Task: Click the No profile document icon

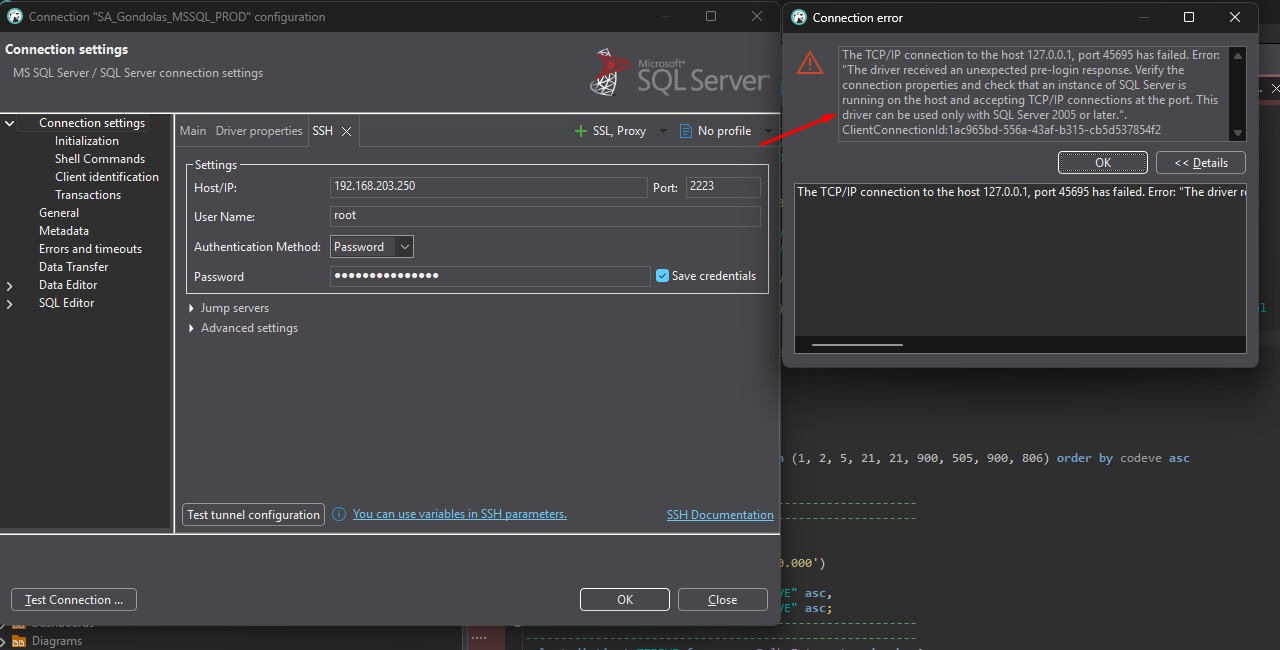Action: pos(685,131)
